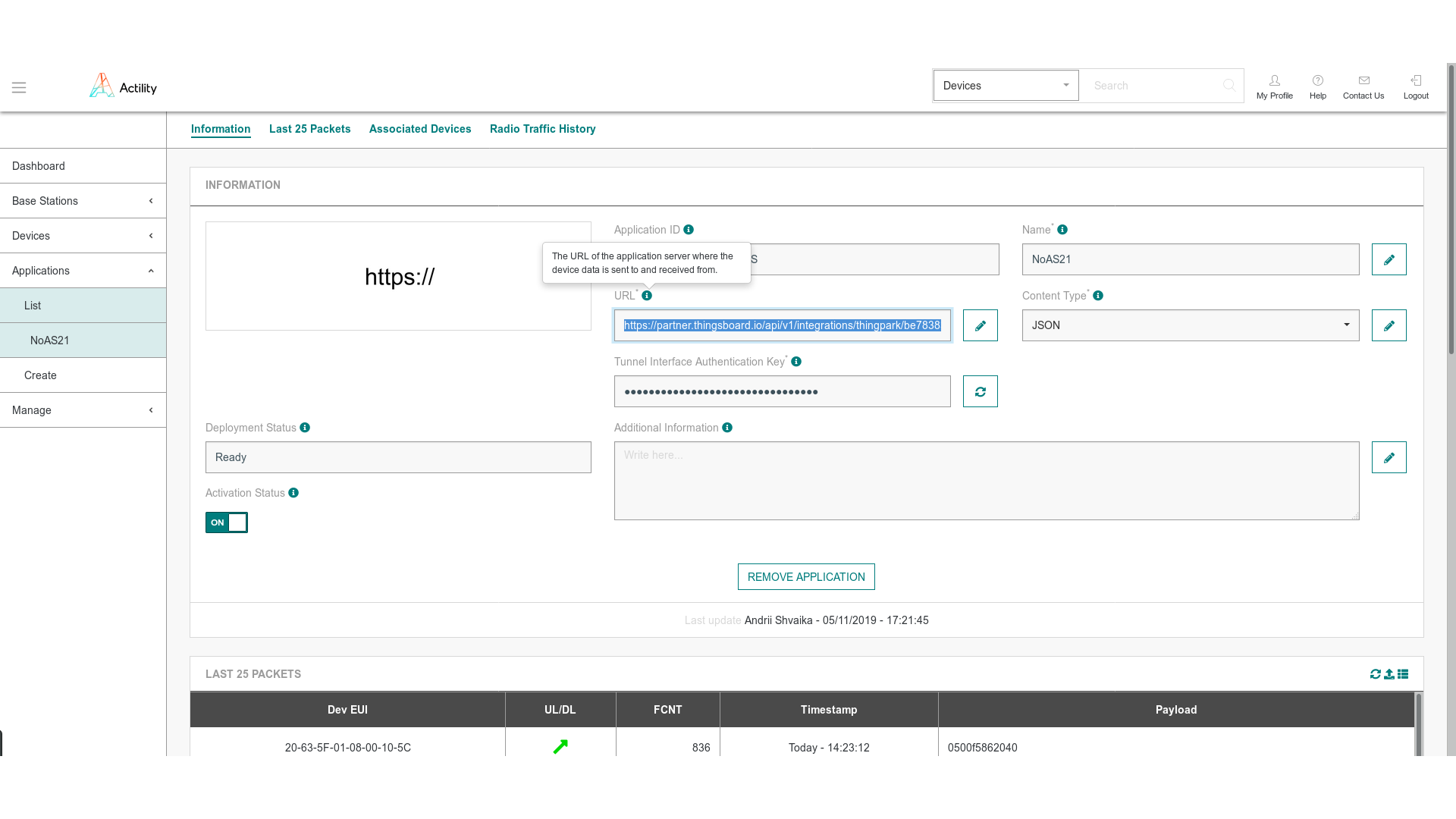Click the Additional Information textarea

[x=987, y=481]
